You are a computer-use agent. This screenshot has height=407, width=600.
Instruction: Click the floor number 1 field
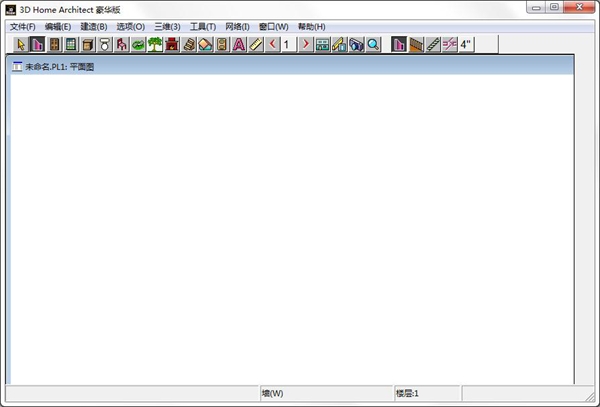pos(289,44)
